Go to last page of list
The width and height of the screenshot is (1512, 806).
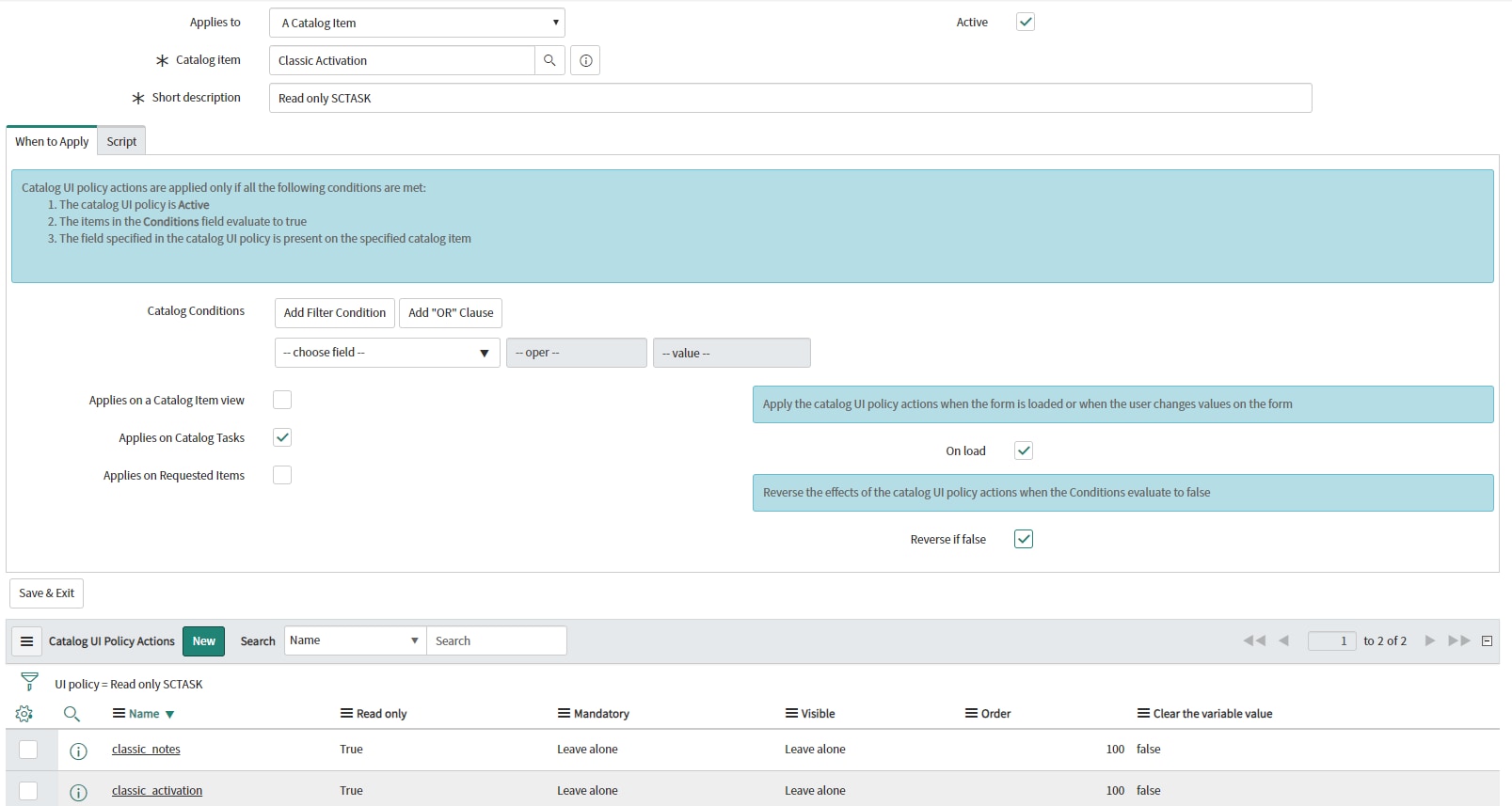pos(1459,640)
